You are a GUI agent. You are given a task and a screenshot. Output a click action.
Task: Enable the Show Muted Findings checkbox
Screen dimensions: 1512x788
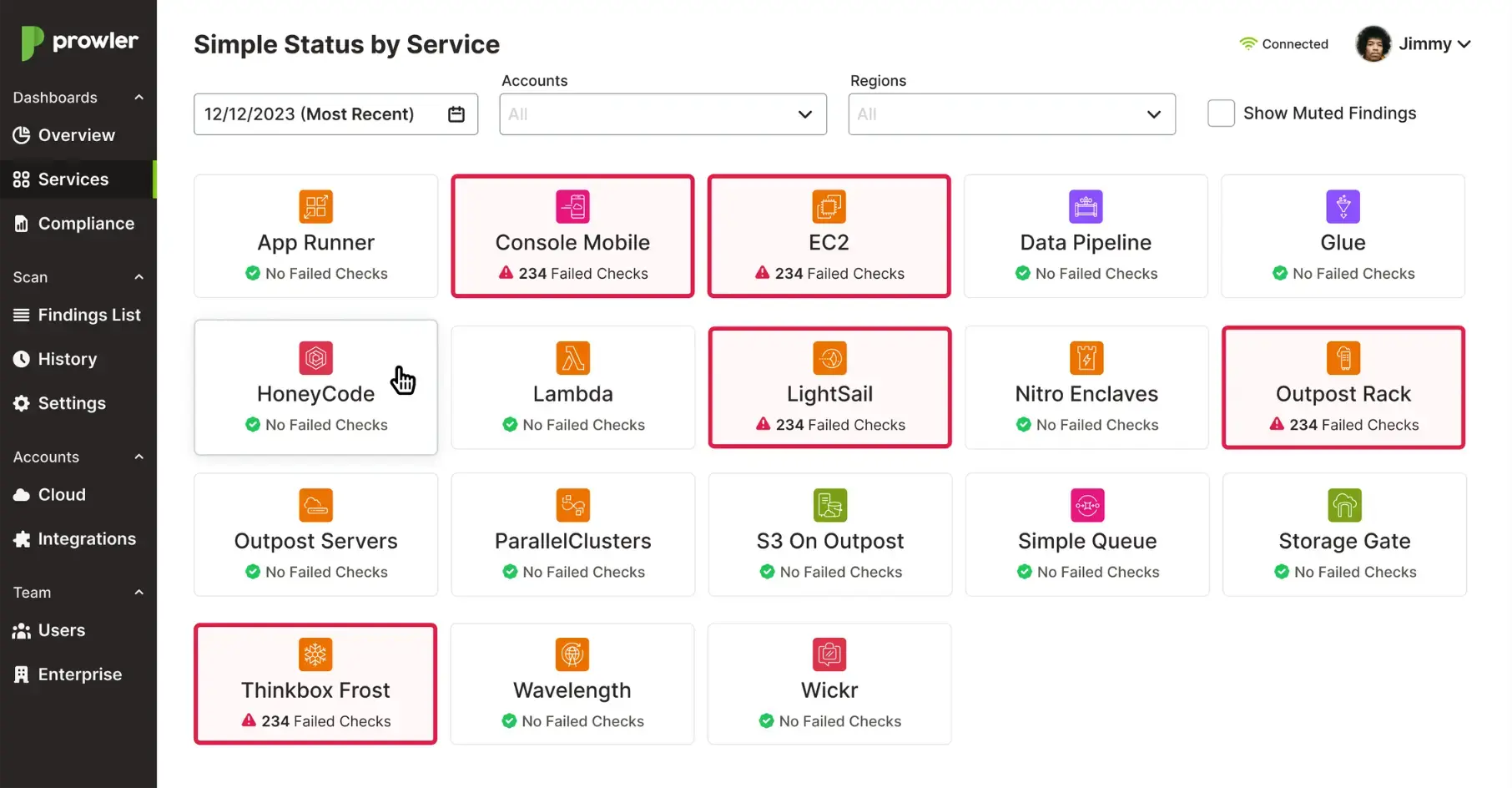pyautogui.click(x=1221, y=114)
